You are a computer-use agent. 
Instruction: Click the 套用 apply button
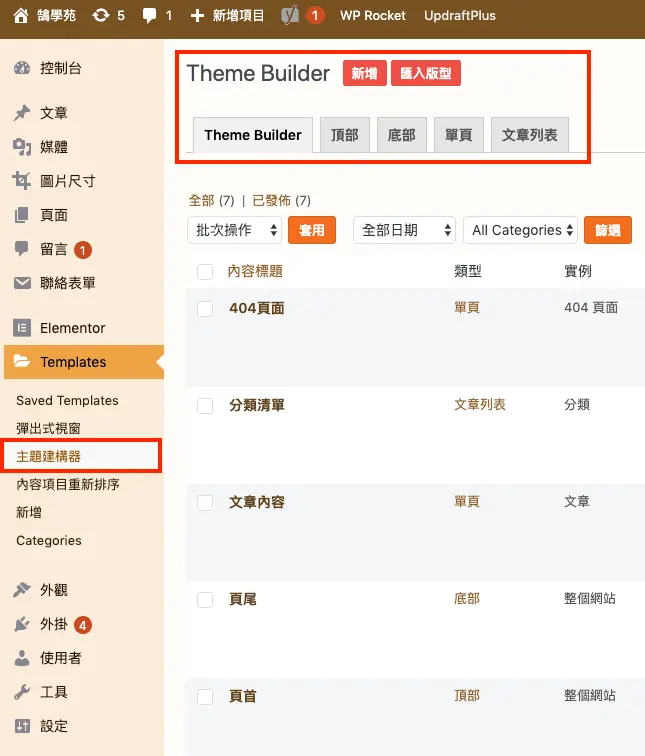point(312,230)
